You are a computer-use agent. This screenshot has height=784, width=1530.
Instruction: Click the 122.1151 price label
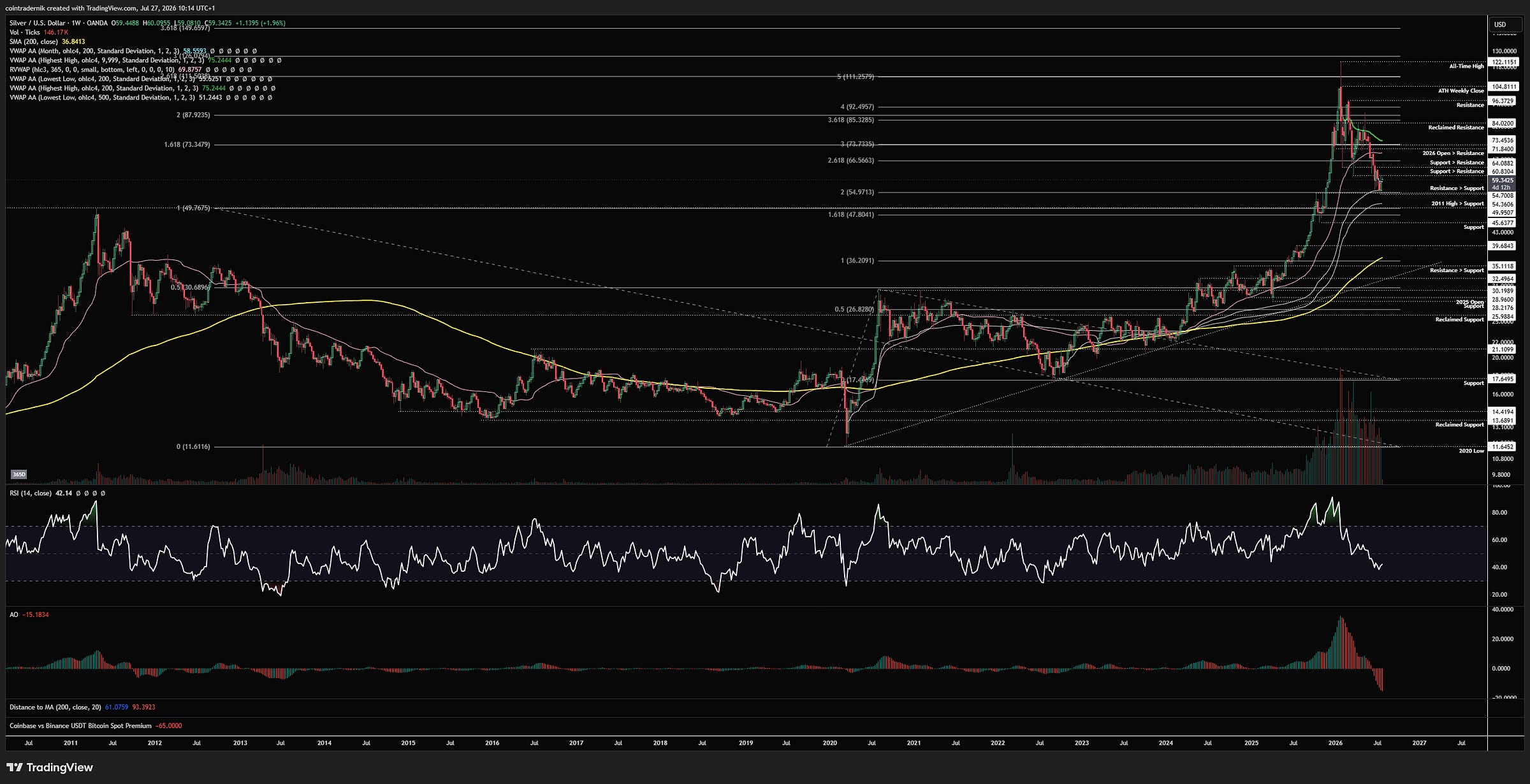(1505, 62)
